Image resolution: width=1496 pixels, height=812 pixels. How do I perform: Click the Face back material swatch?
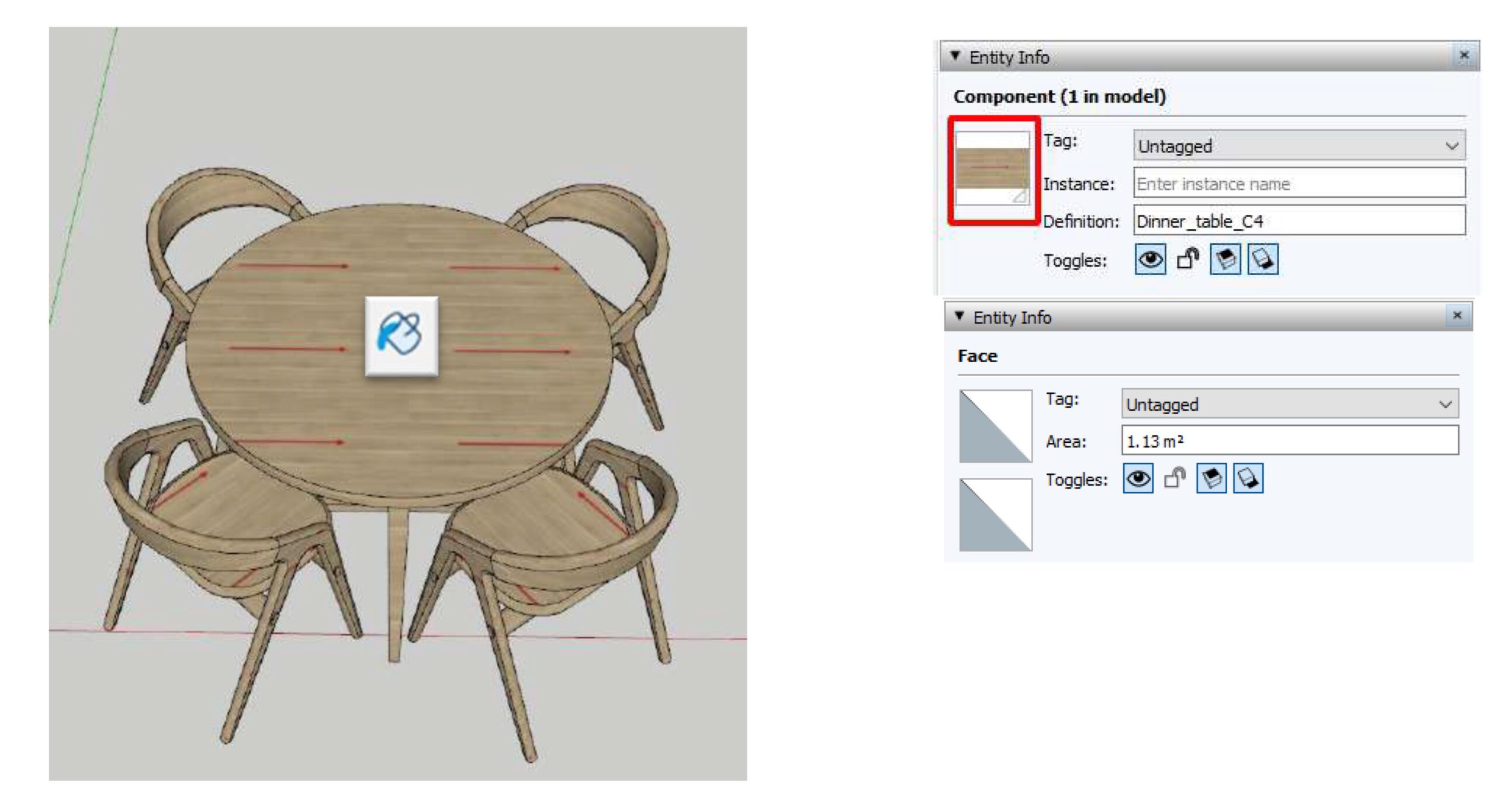click(995, 515)
